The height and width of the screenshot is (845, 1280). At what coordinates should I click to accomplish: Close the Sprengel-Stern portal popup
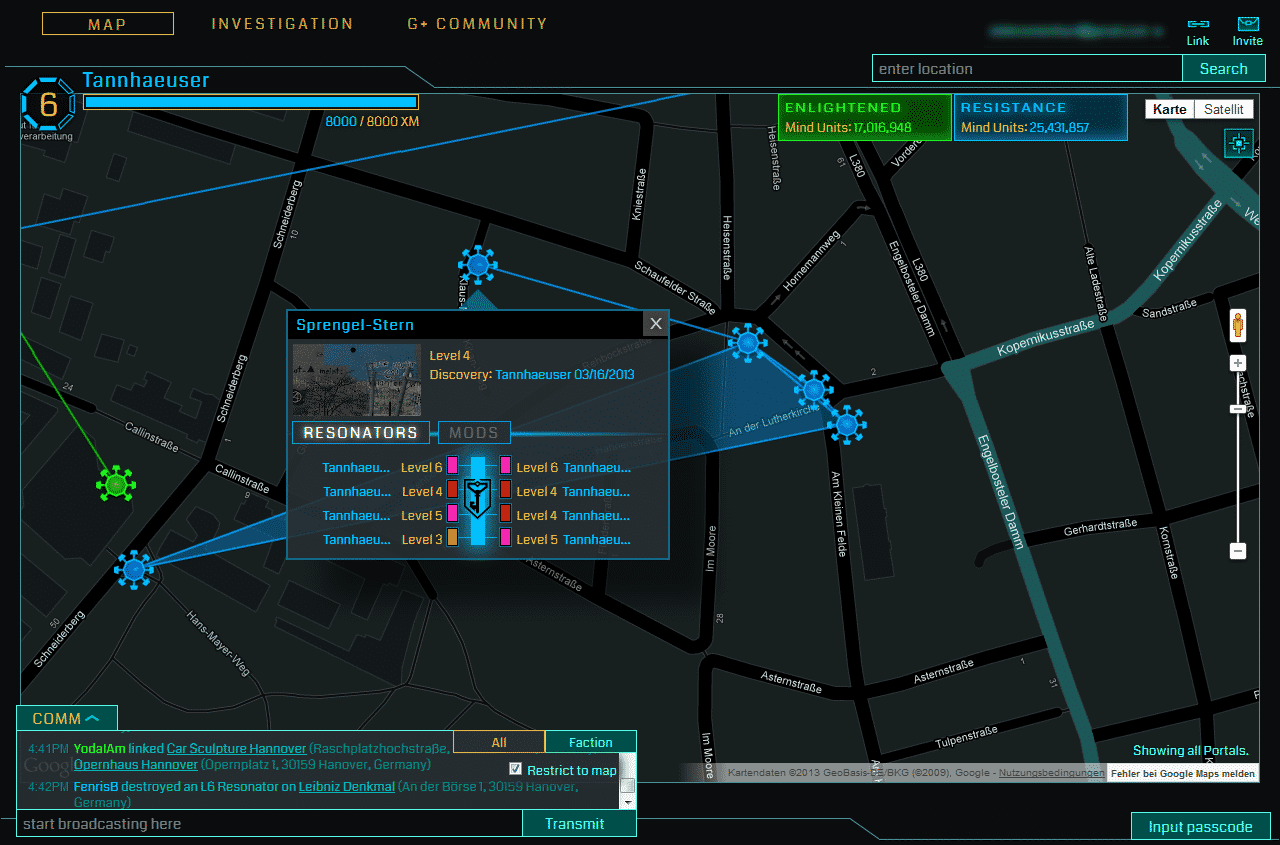click(655, 324)
